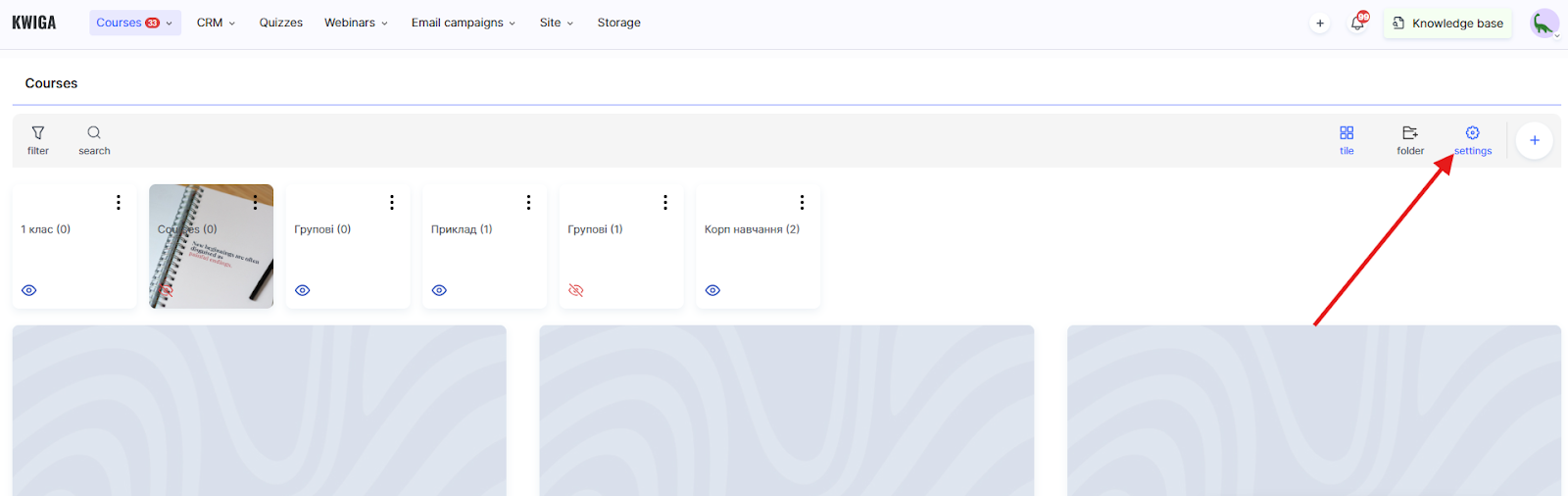The height and width of the screenshot is (496, 1568).
Task: Open three-dot menu for Приклад folder
Action: (x=528, y=202)
